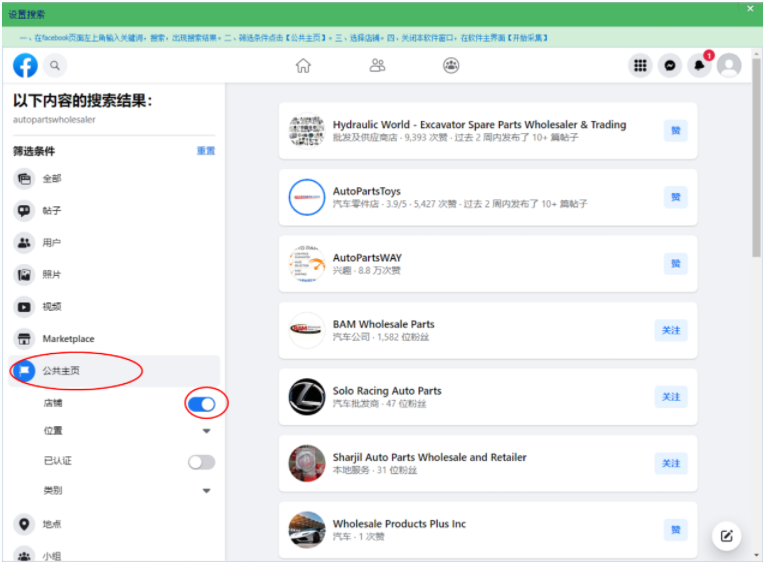Select the 帖子 filter

(114, 211)
